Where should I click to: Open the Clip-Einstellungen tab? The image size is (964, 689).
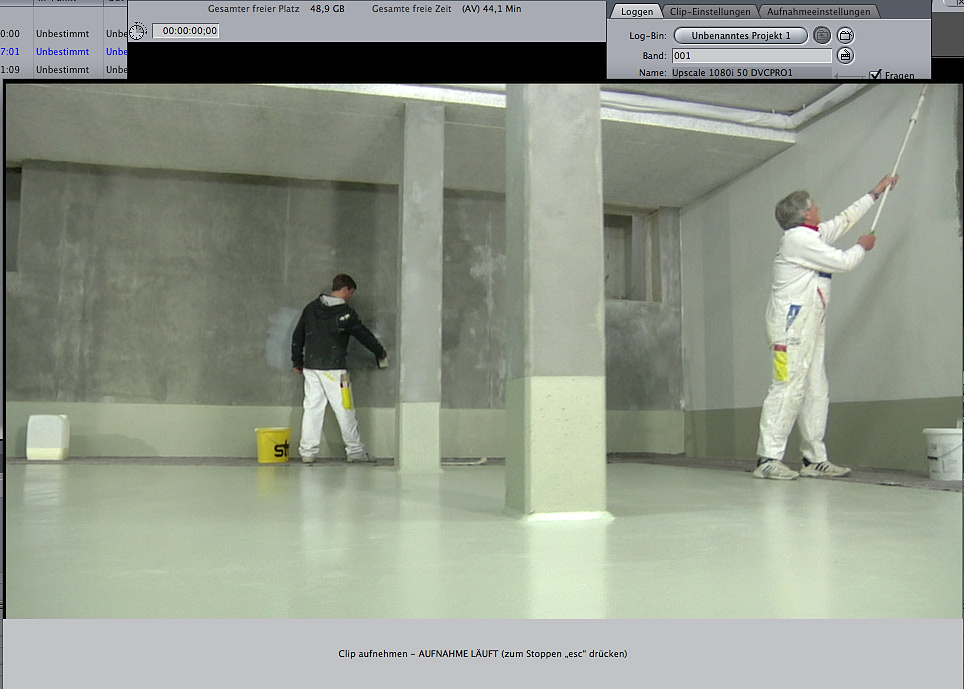pyautogui.click(x=711, y=12)
